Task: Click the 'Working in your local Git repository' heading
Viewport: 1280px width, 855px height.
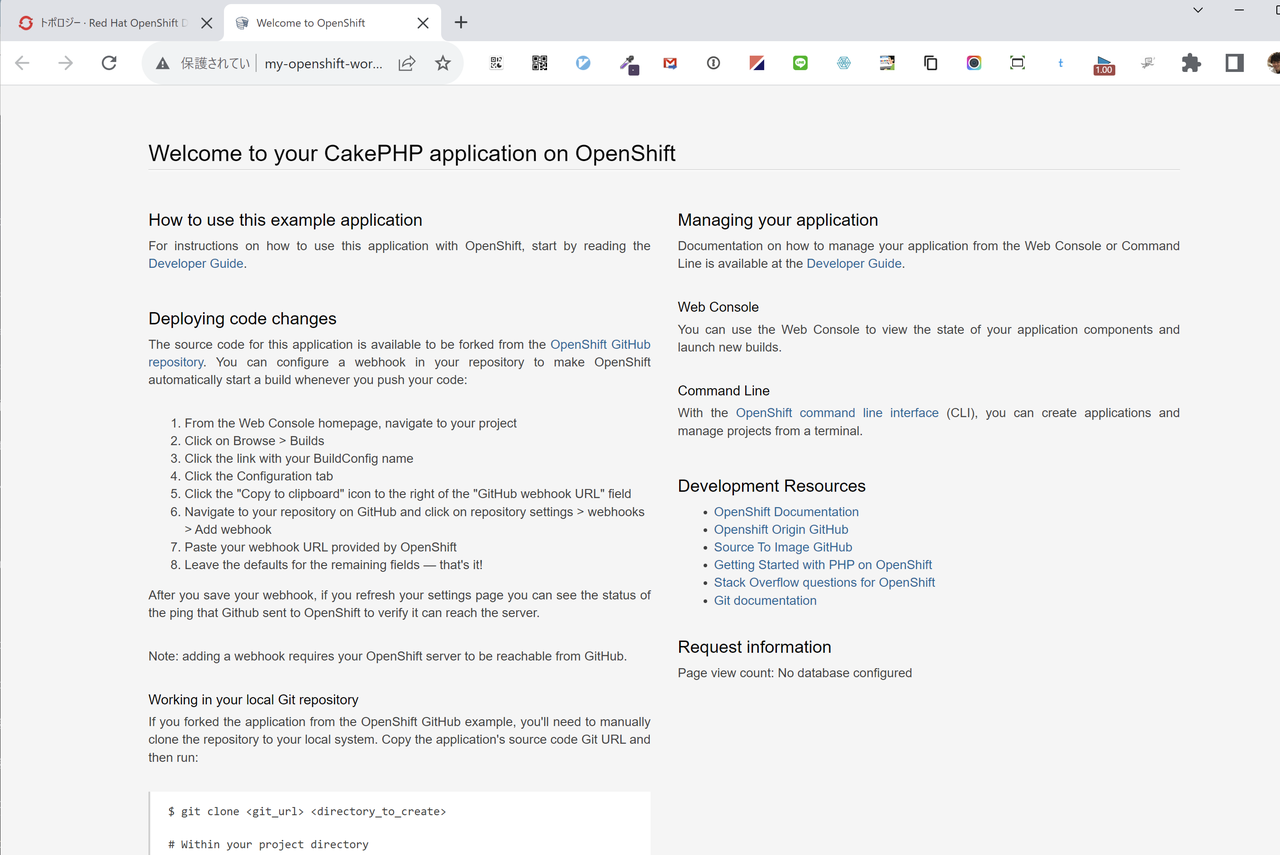Action: 253,700
